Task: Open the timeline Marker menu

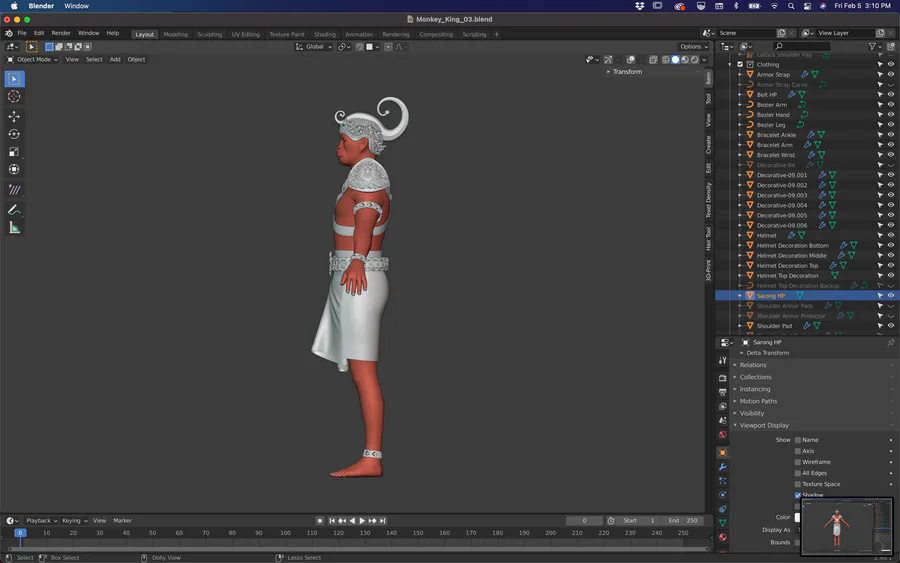Action: (x=122, y=521)
